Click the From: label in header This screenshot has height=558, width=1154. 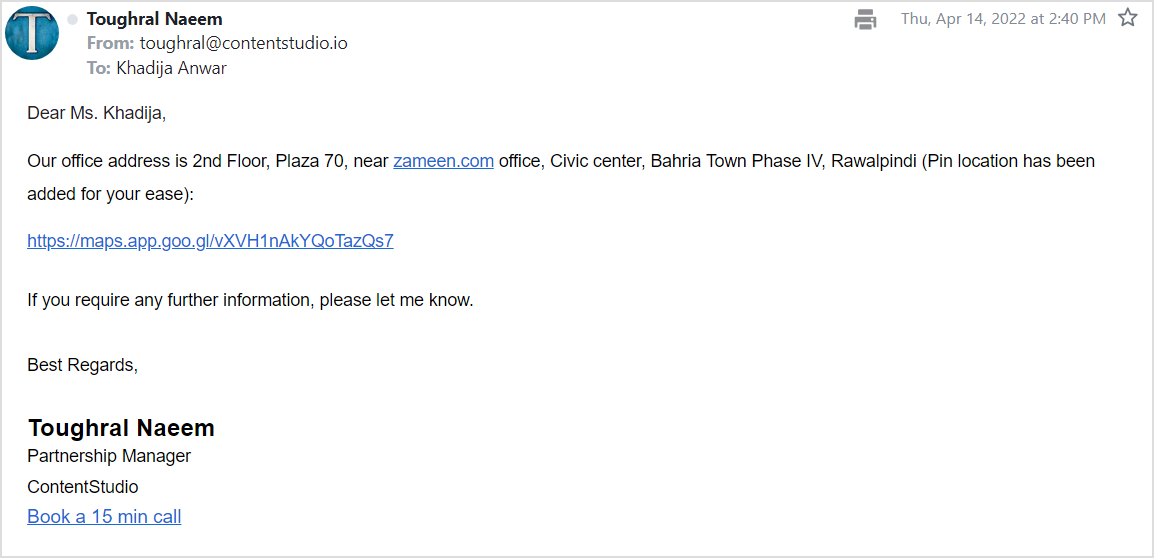pos(110,43)
